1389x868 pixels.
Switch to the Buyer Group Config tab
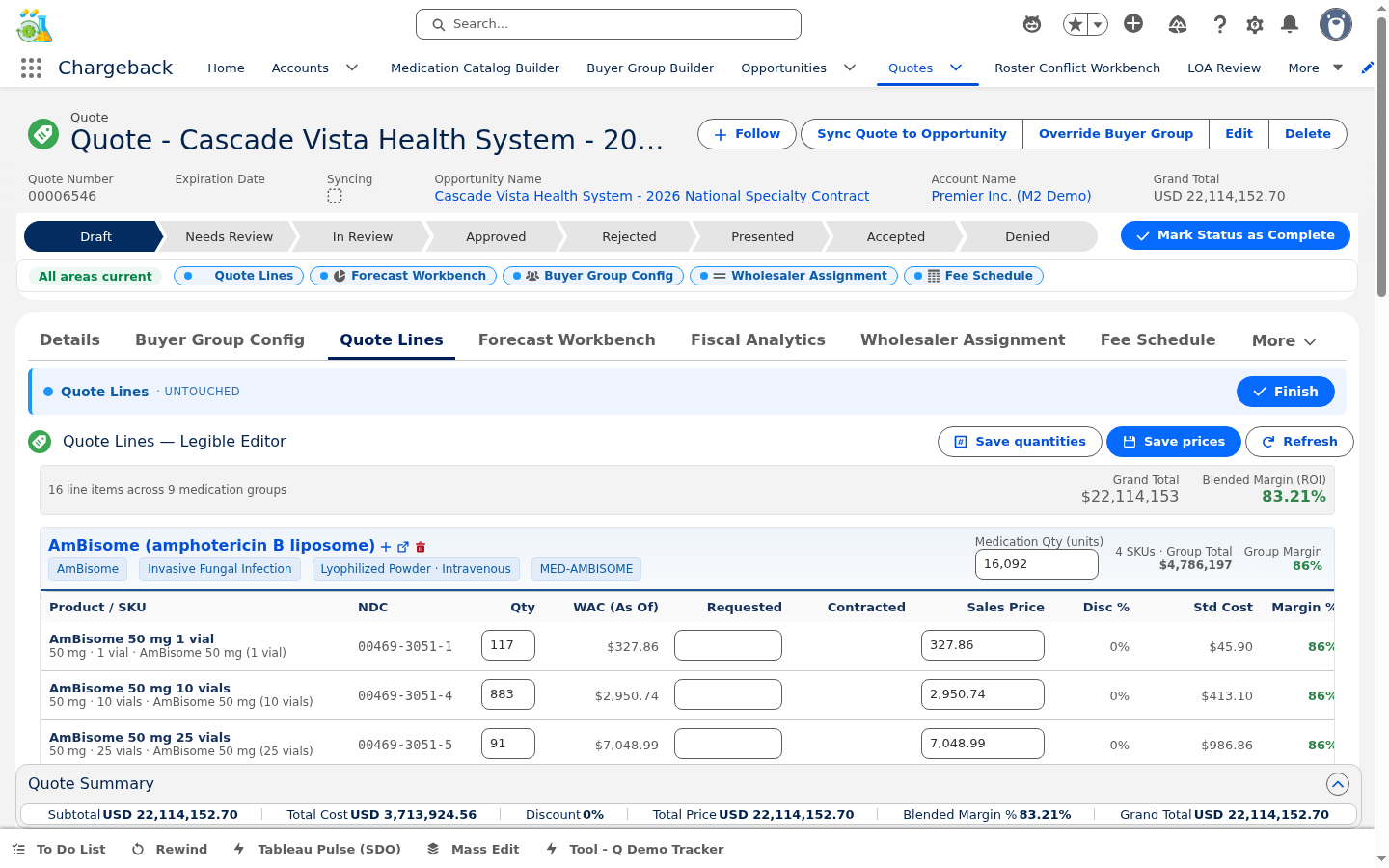(x=220, y=339)
